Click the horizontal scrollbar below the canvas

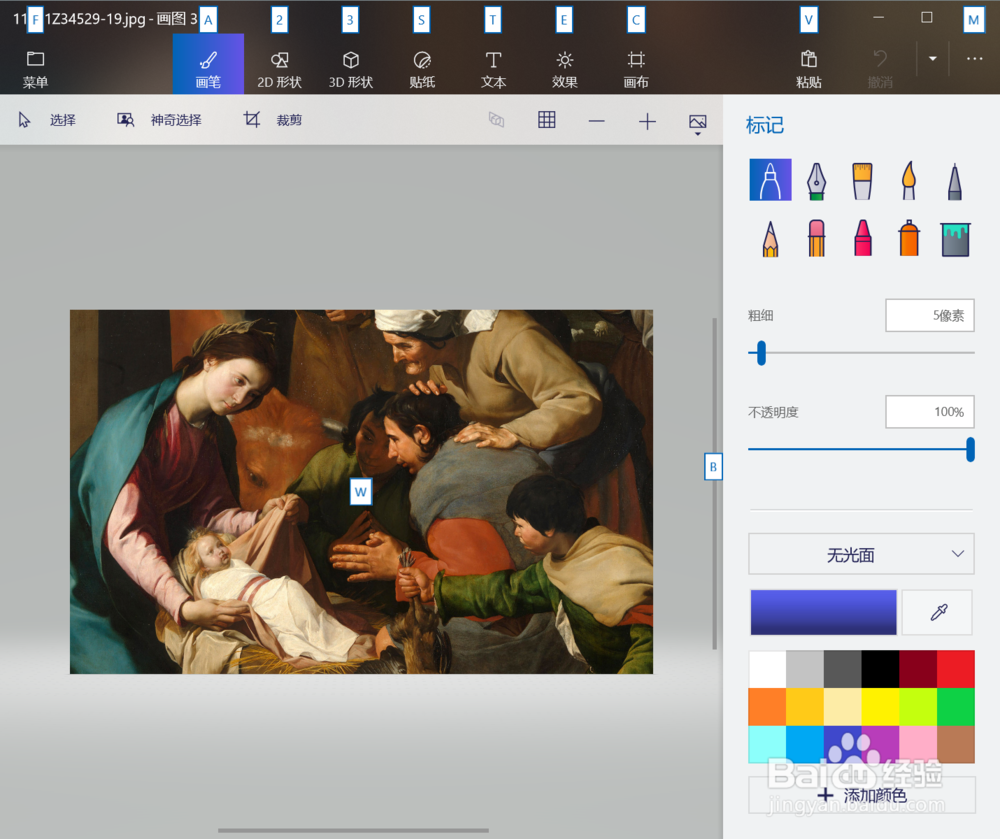[353, 831]
